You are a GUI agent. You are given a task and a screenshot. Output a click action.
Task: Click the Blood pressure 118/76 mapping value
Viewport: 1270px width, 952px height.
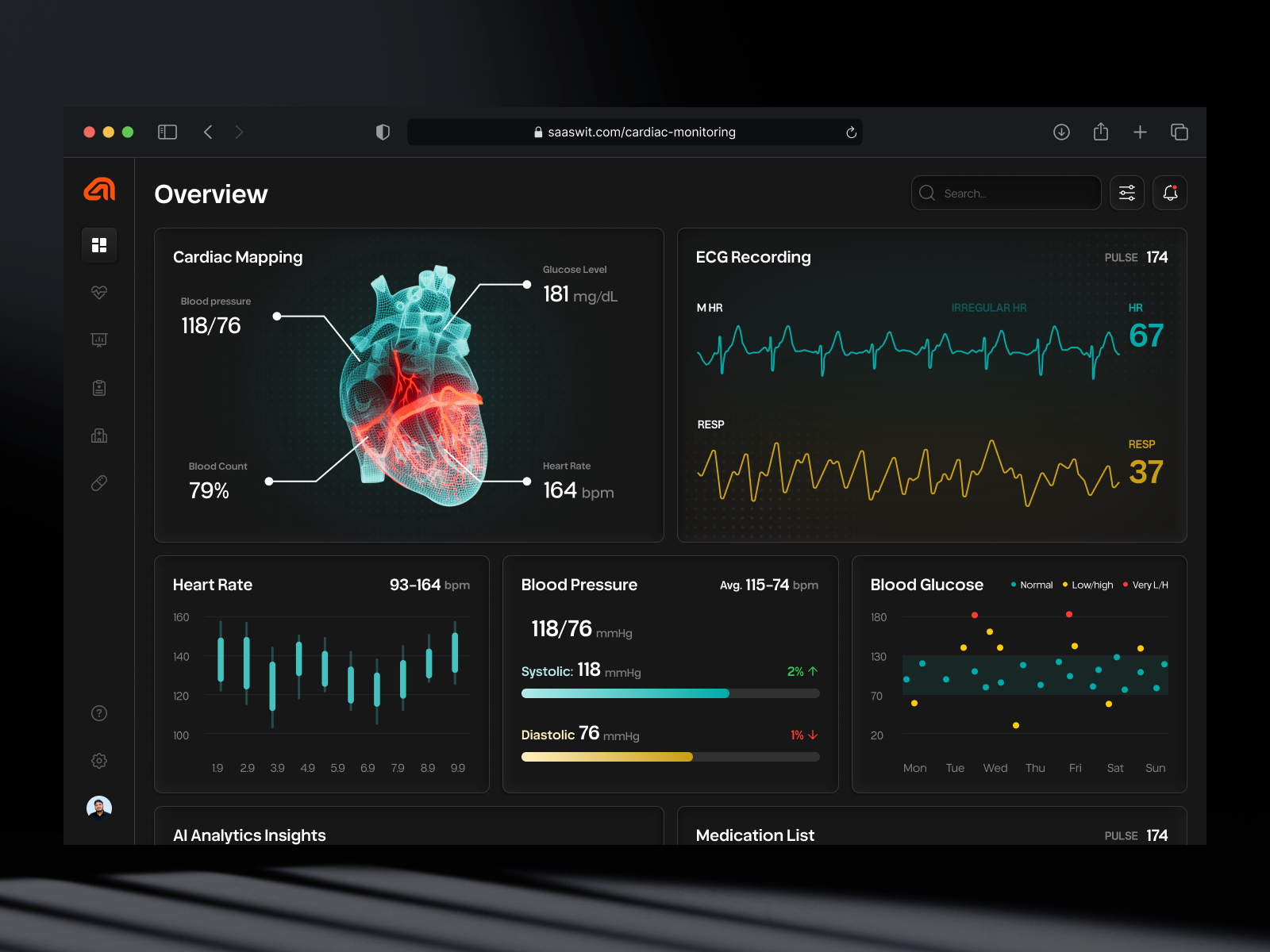pyautogui.click(x=211, y=325)
